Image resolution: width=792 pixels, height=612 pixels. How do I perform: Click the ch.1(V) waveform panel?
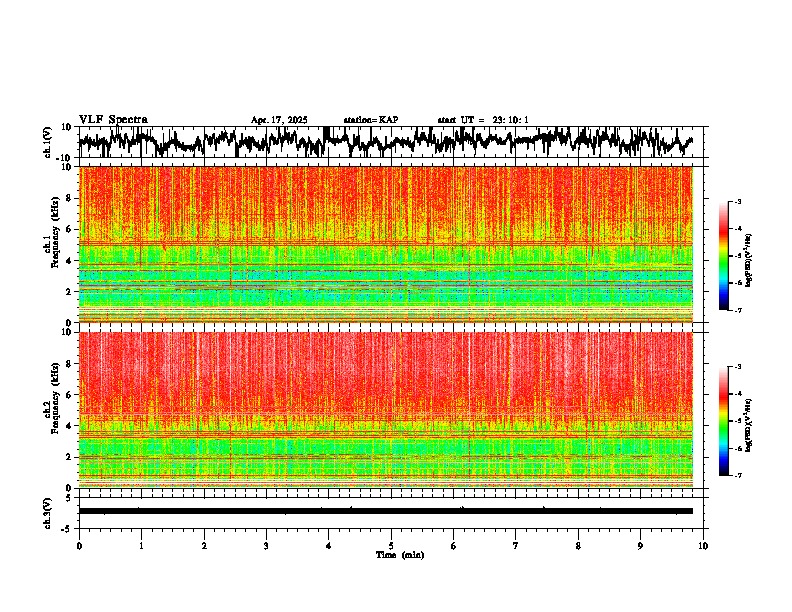tap(391, 141)
